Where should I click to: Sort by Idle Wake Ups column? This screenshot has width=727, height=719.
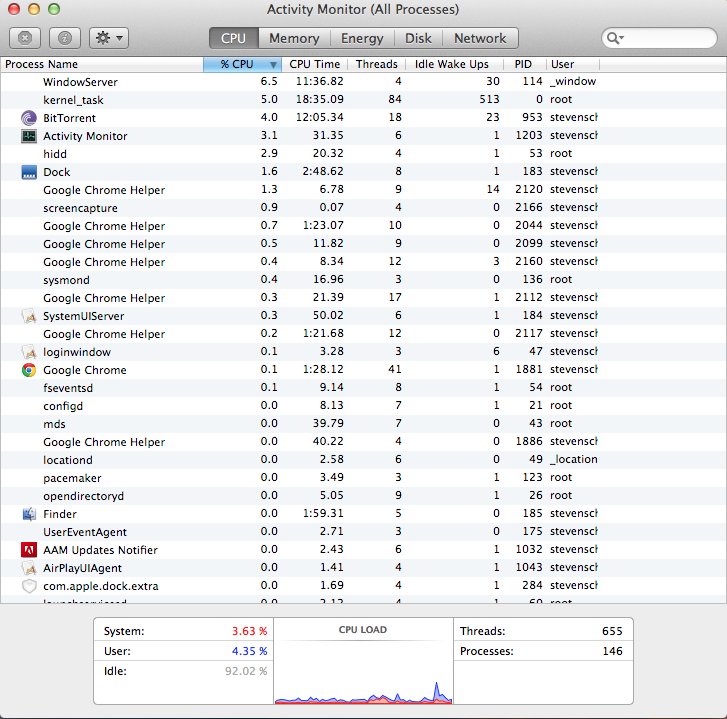click(x=452, y=64)
